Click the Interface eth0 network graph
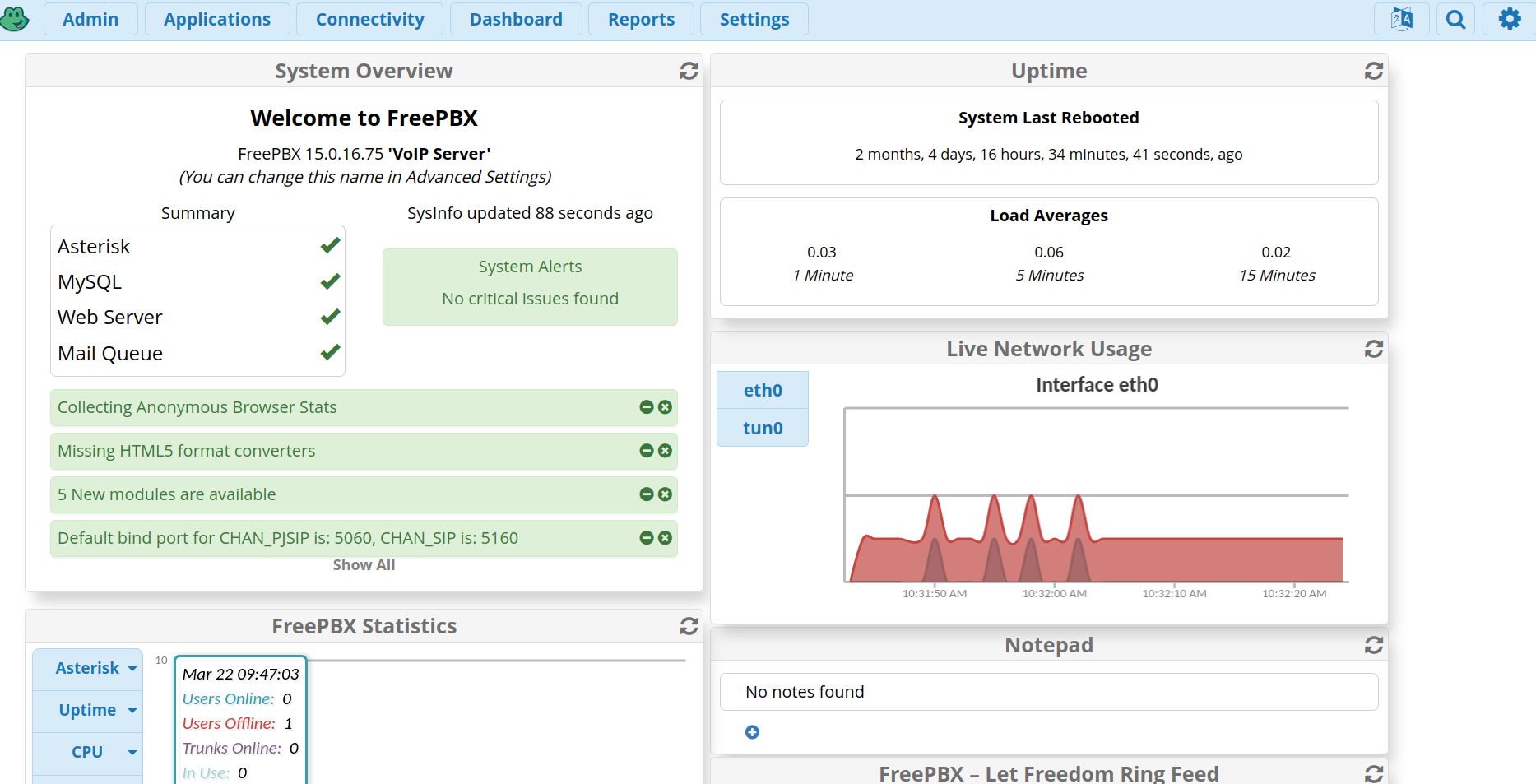Image resolution: width=1536 pixels, height=784 pixels. click(1097, 495)
